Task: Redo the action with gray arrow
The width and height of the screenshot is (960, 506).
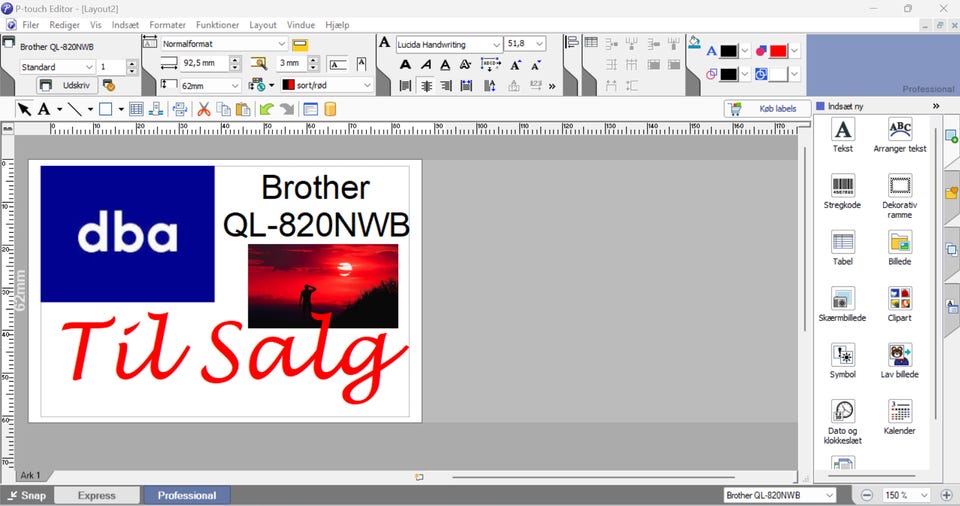Action: pos(287,109)
